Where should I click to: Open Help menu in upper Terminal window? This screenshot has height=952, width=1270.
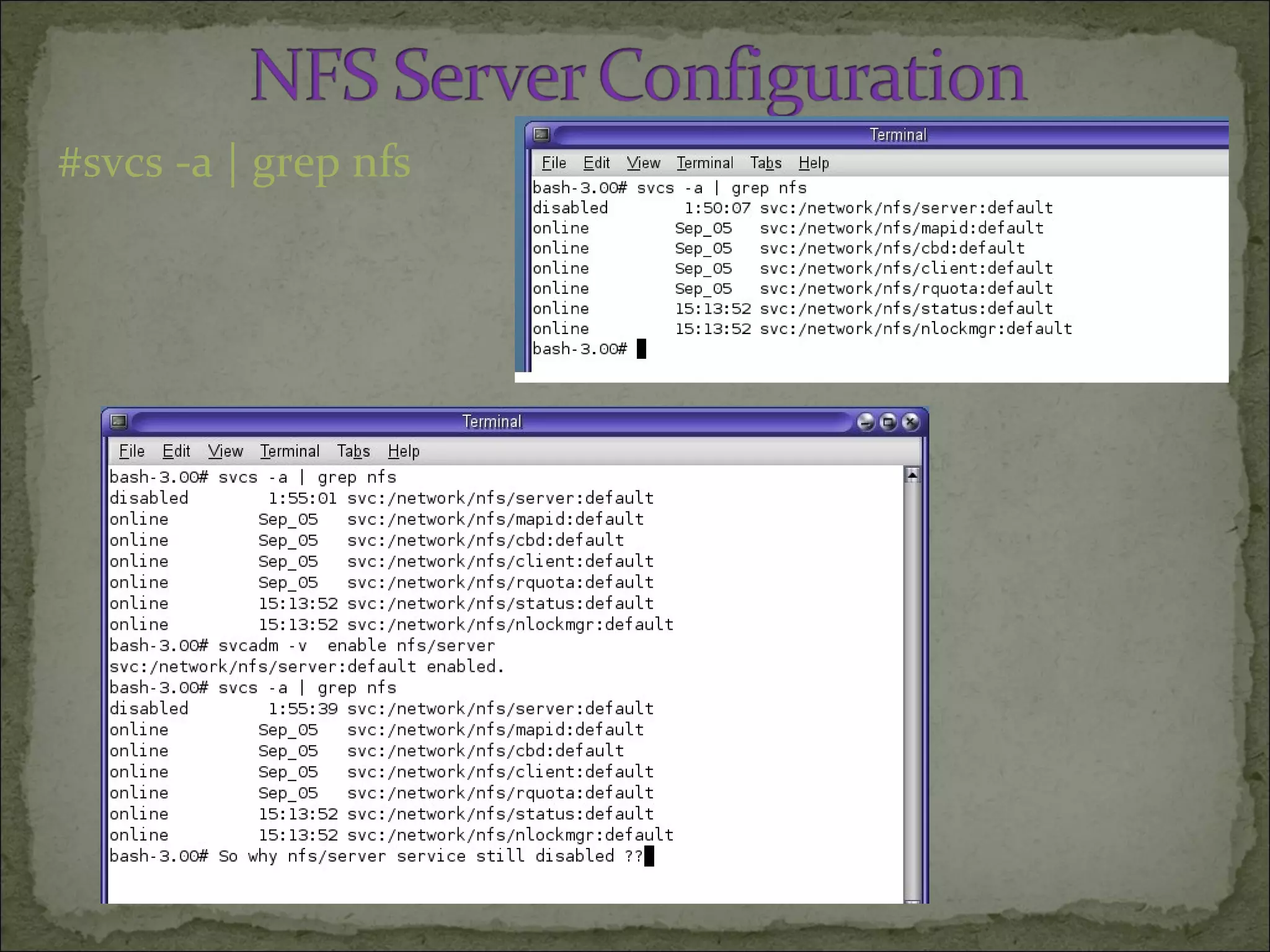(814, 163)
